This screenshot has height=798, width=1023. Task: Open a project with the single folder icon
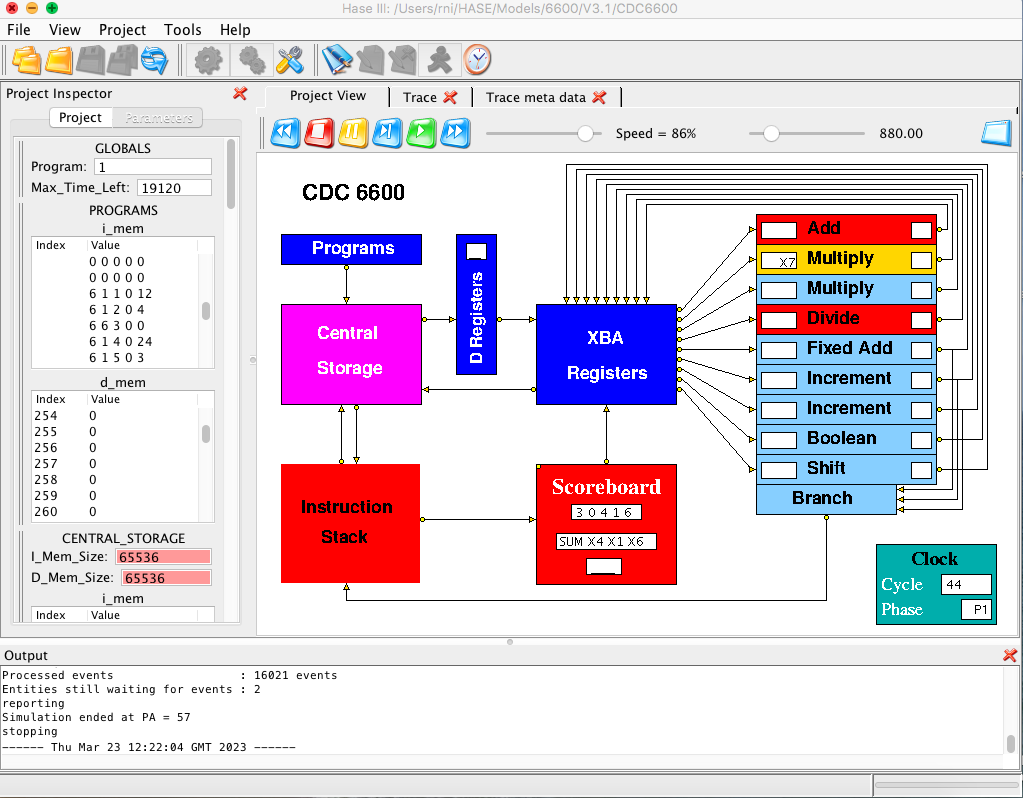click(x=59, y=60)
